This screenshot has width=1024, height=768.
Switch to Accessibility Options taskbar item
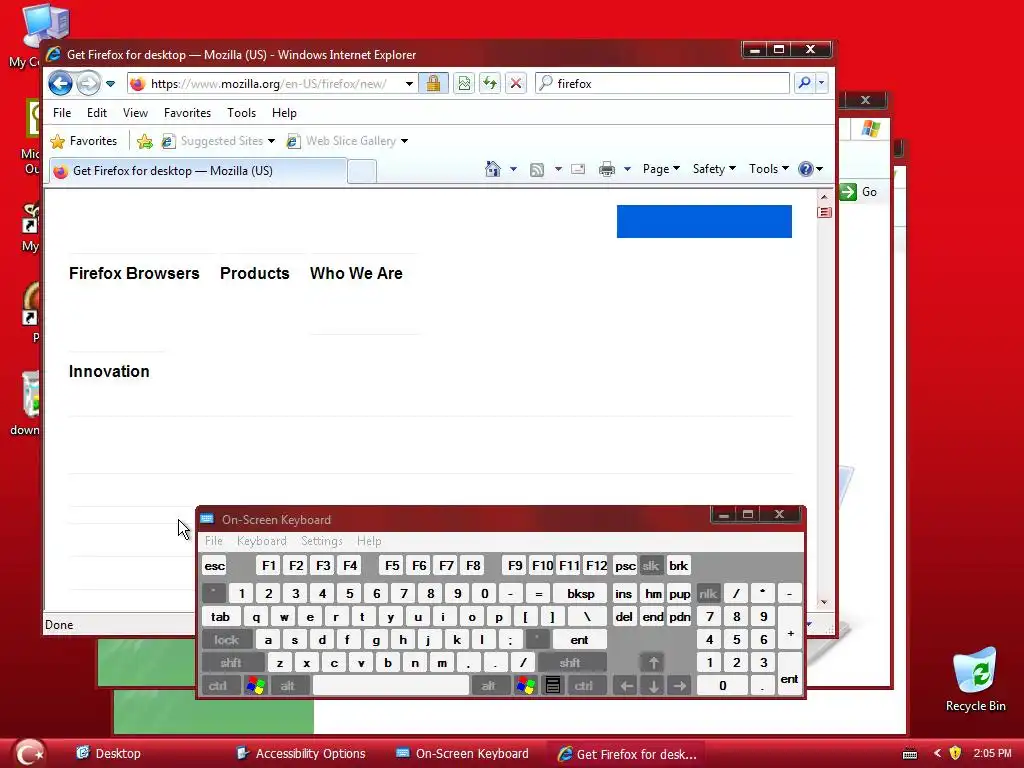click(x=301, y=754)
